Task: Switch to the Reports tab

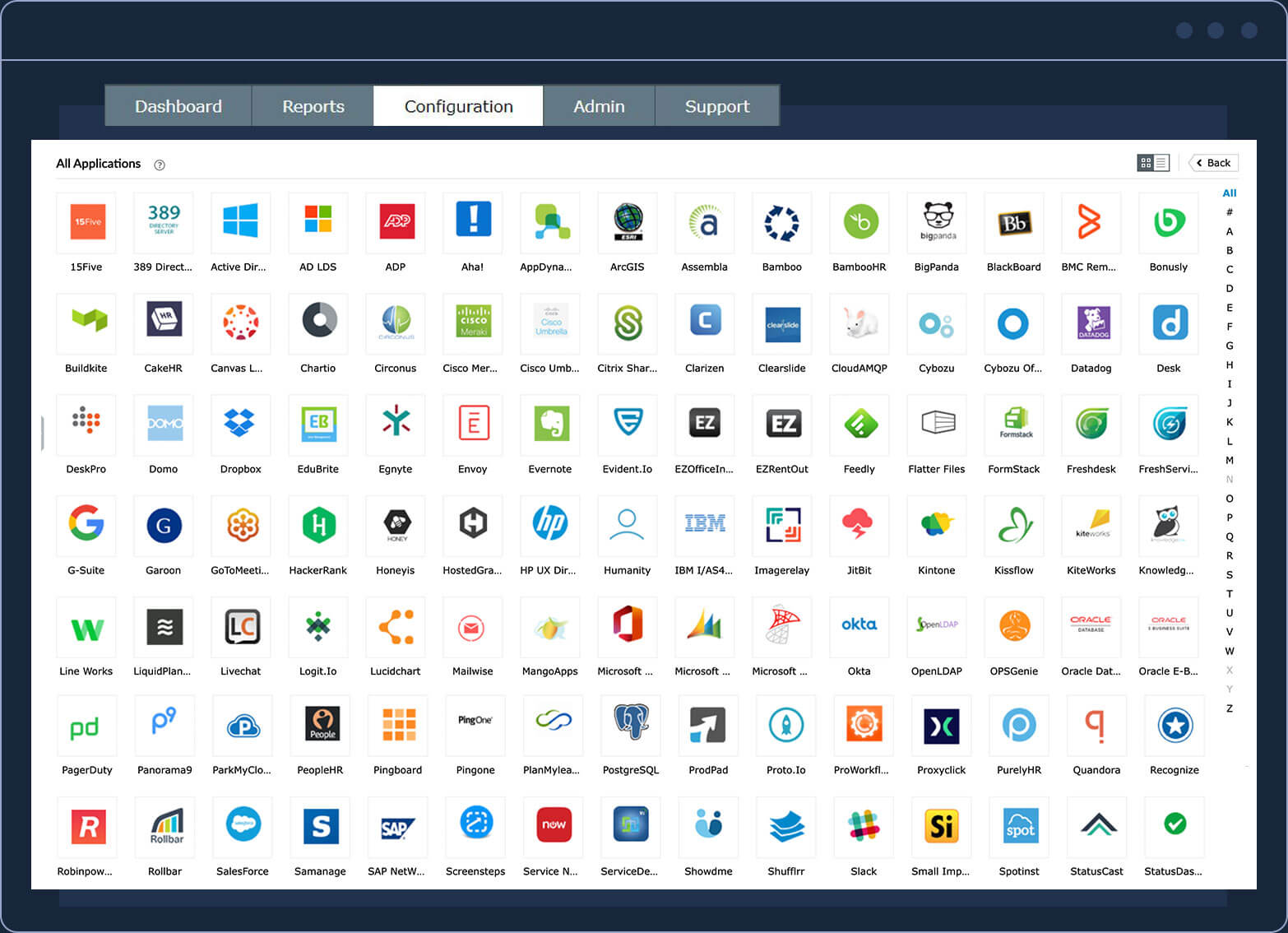Action: 313,105
